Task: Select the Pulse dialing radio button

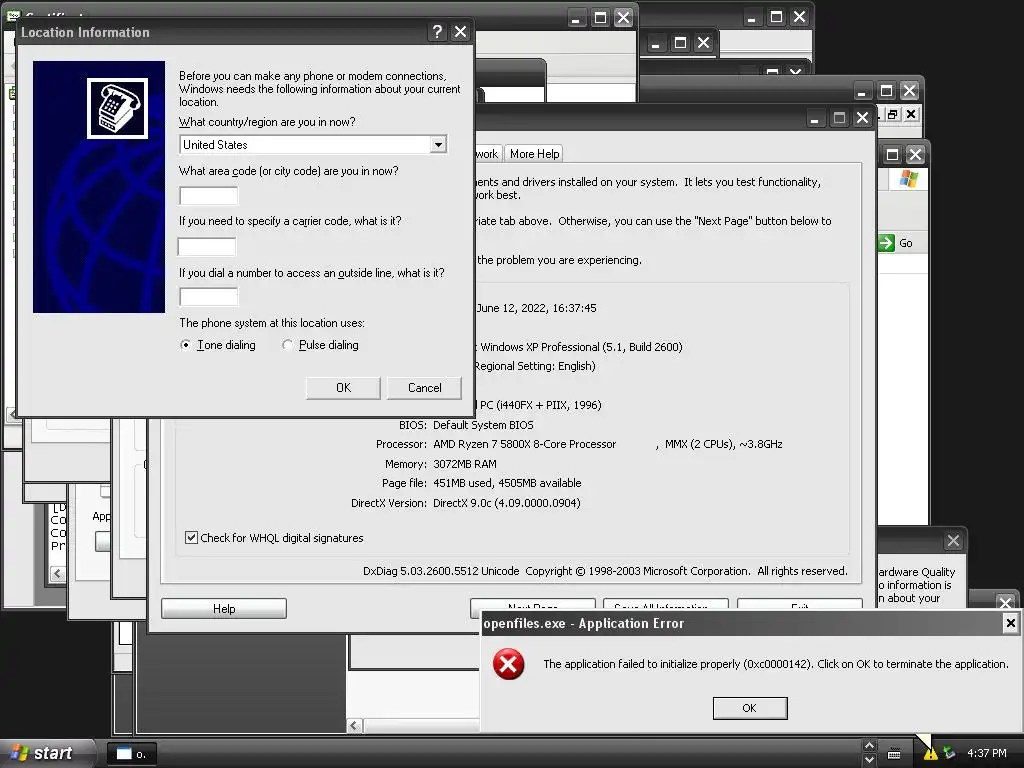Action: click(287, 345)
